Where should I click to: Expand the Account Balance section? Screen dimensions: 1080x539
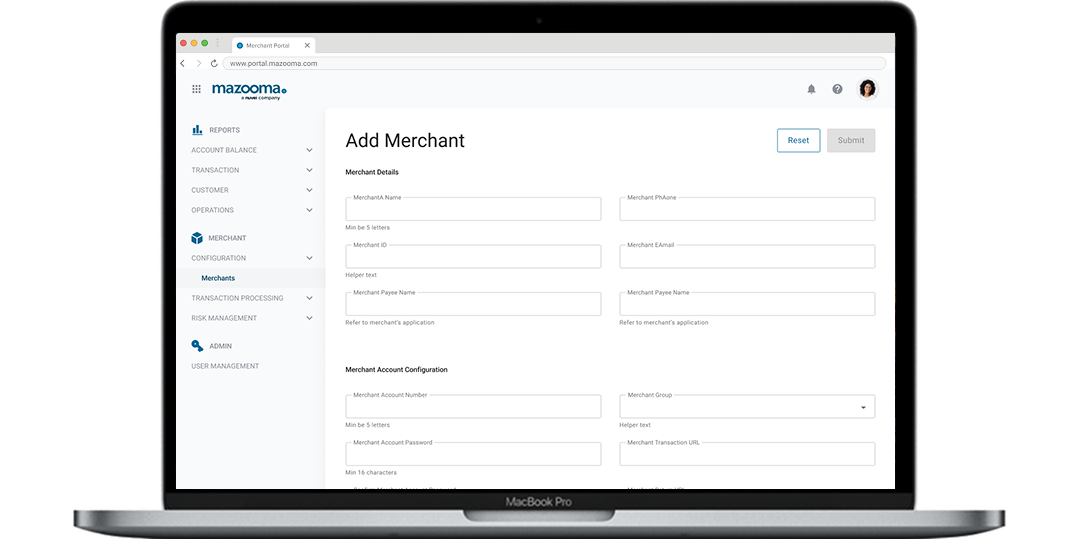click(309, 150)
